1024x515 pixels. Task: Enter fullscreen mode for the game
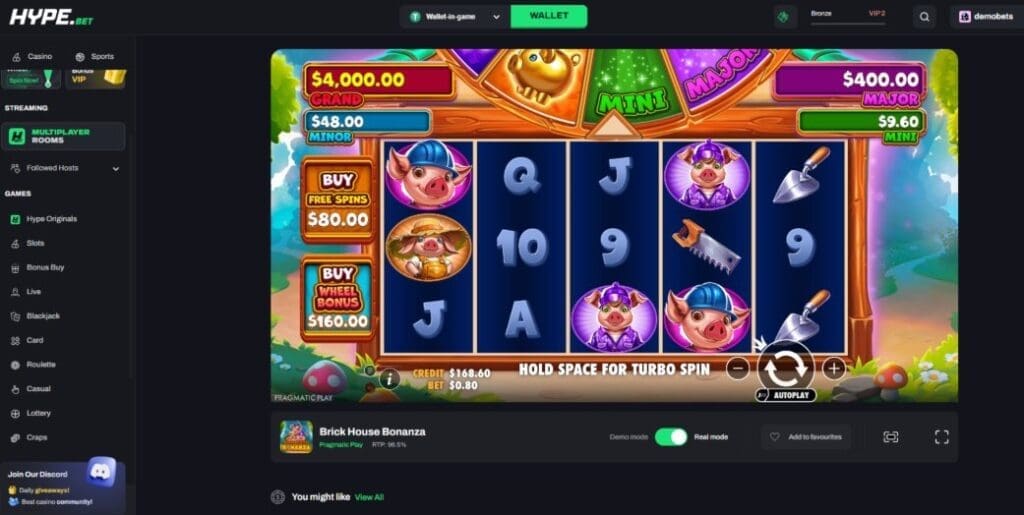941,437
